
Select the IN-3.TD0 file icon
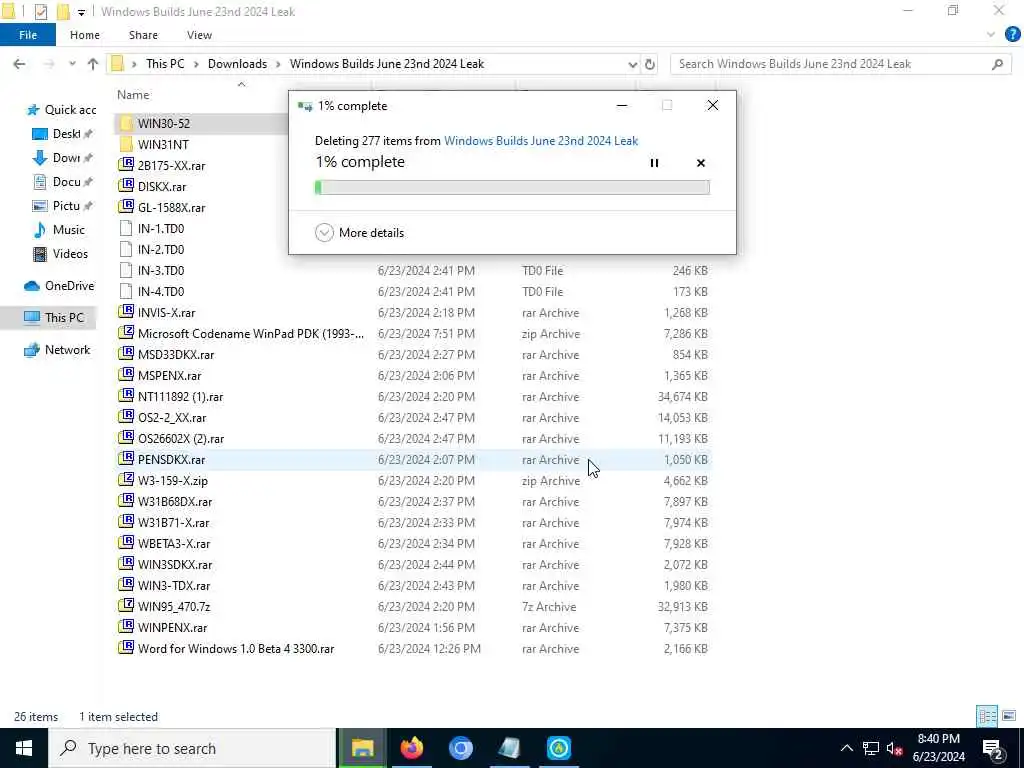click(126, 270)
